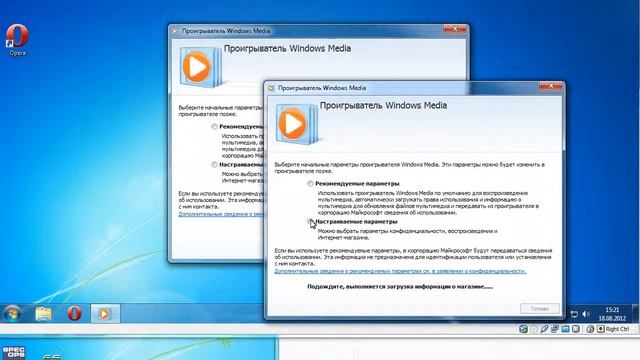Click 'Подождите, выполняется загрузка' status text

tap(400, 287)
